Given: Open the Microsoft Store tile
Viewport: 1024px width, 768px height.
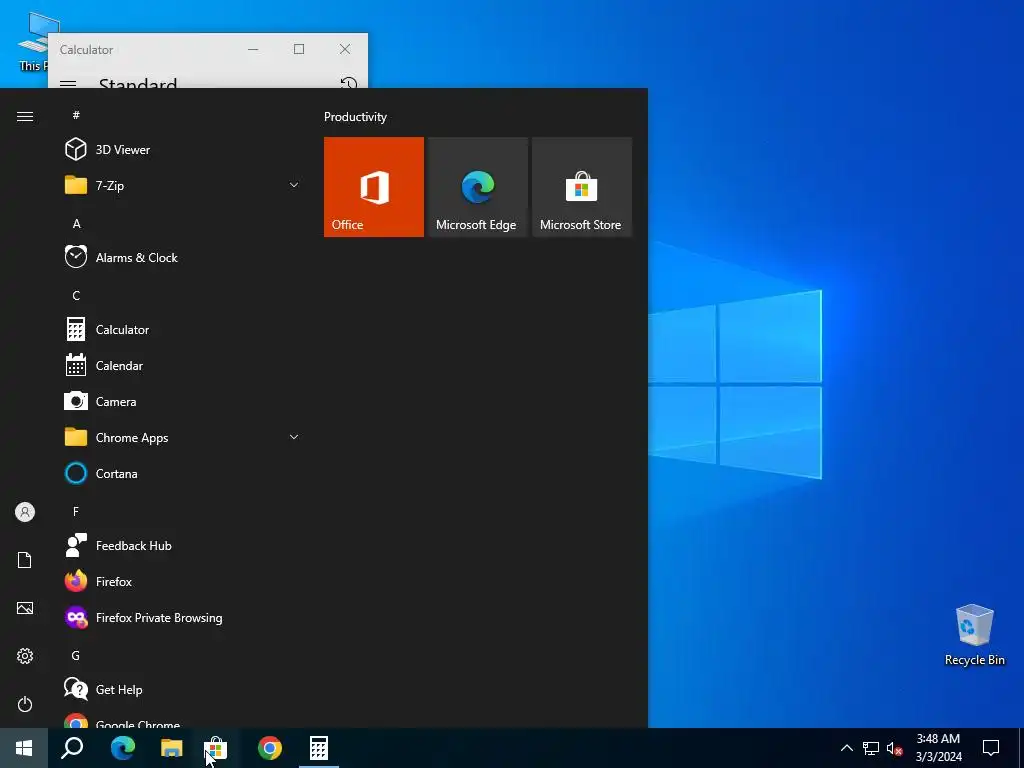Looking at the screenshot, I should [x=582, y=187].
